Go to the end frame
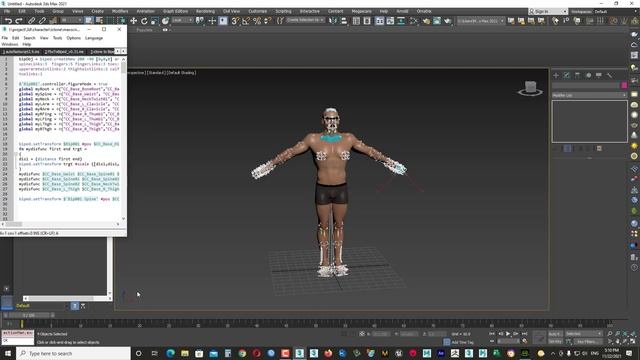The image size is (640, 360). click(524, 334)
